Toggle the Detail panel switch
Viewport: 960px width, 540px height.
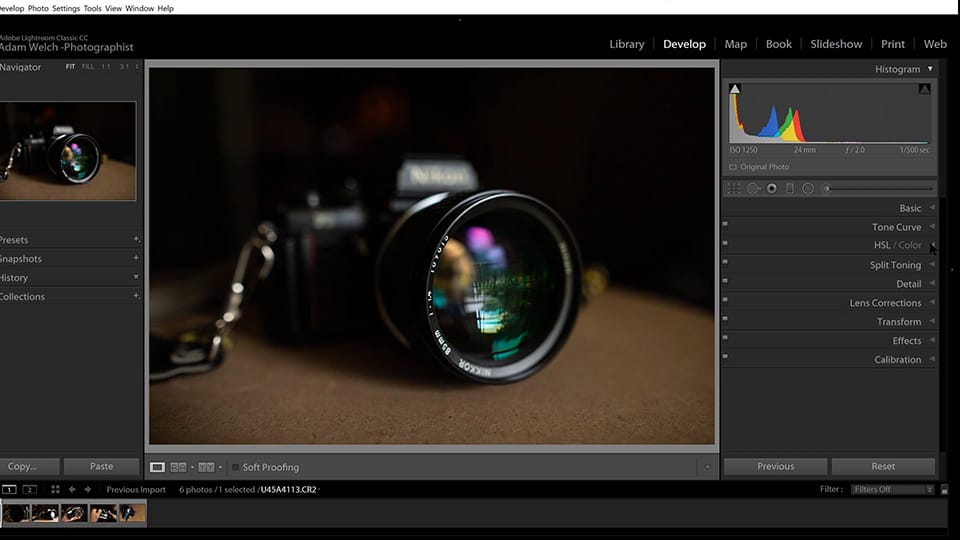tap(726, 281)
